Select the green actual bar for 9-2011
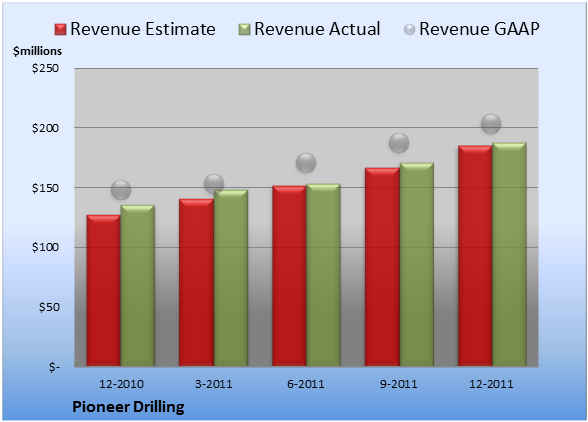588x422 pixels. pos(417,264)
